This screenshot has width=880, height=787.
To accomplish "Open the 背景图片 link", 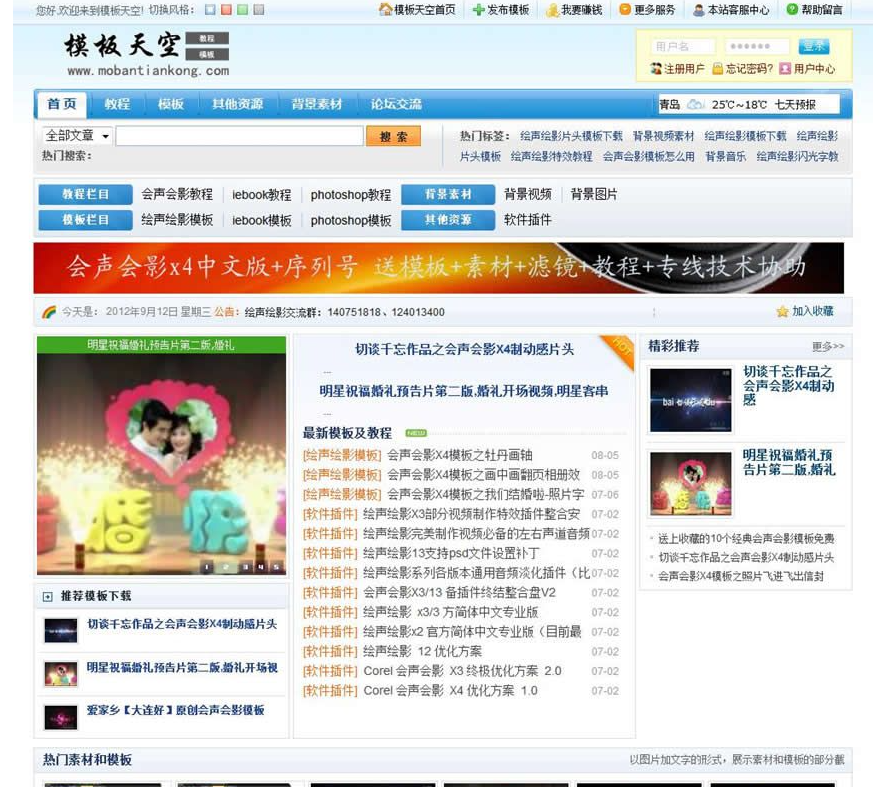I will click(594, 194).
